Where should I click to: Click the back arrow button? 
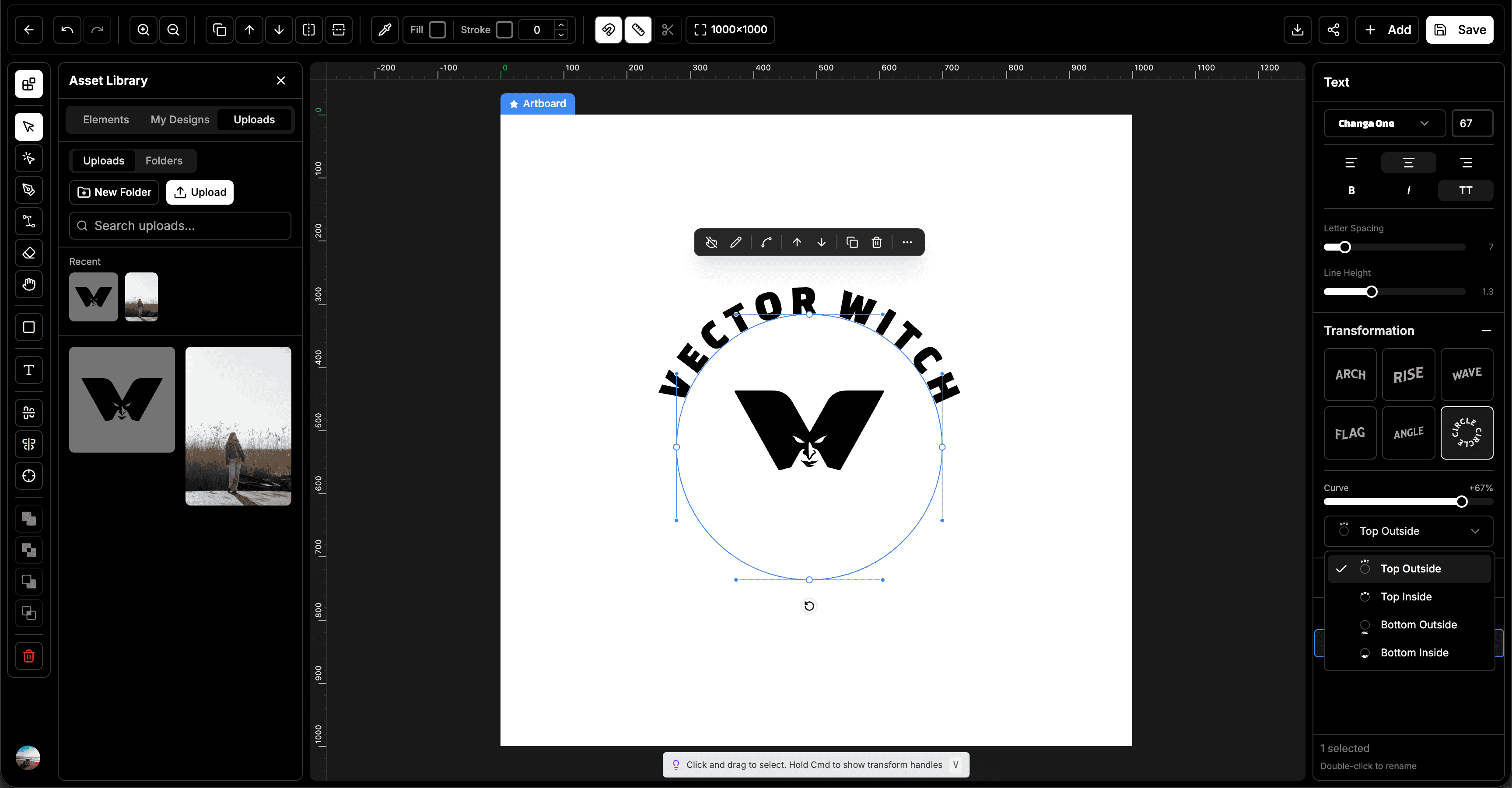point(29,30)
